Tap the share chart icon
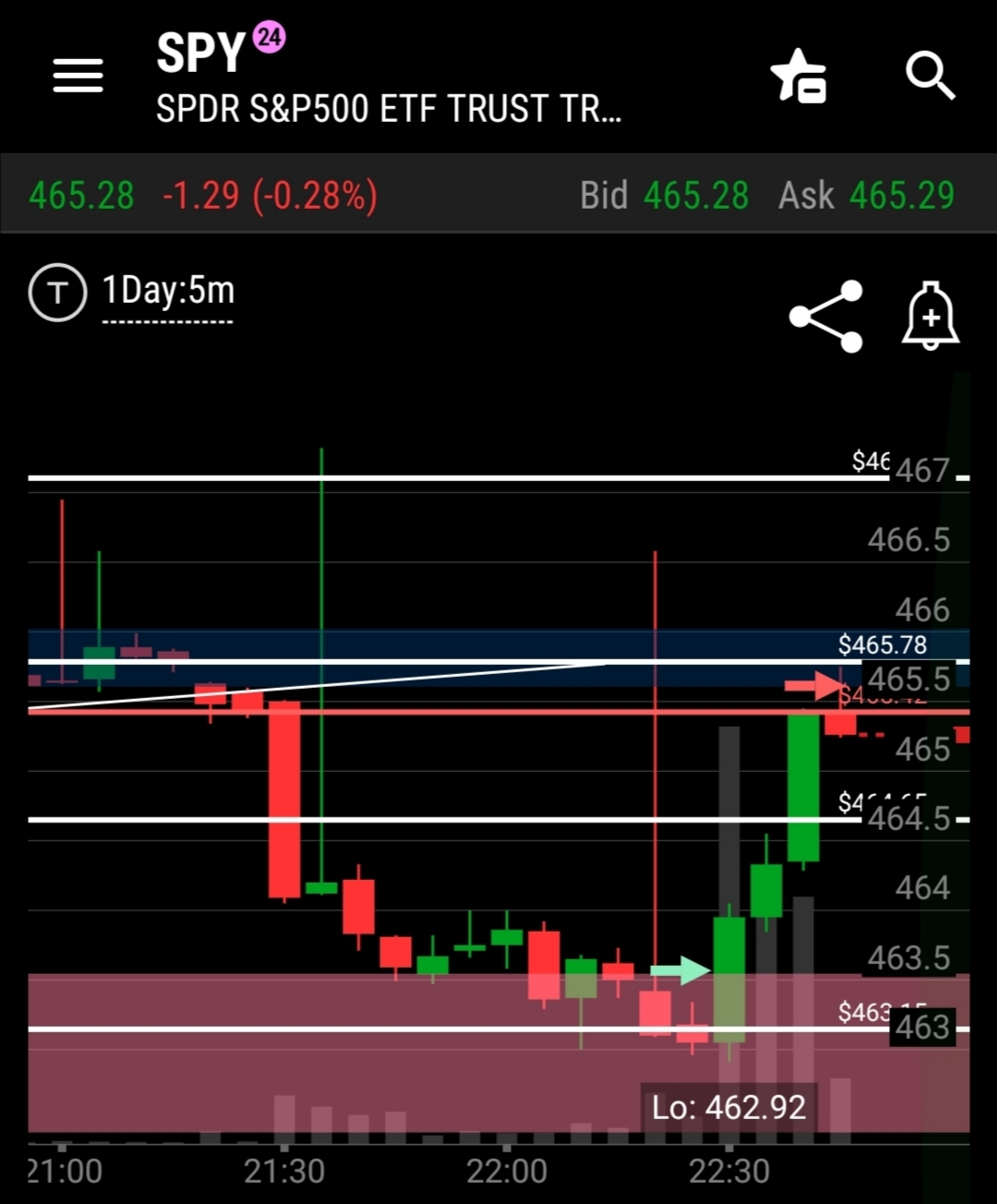The width and height of the screenshot is (997, 1204). [x=826, y=317]
